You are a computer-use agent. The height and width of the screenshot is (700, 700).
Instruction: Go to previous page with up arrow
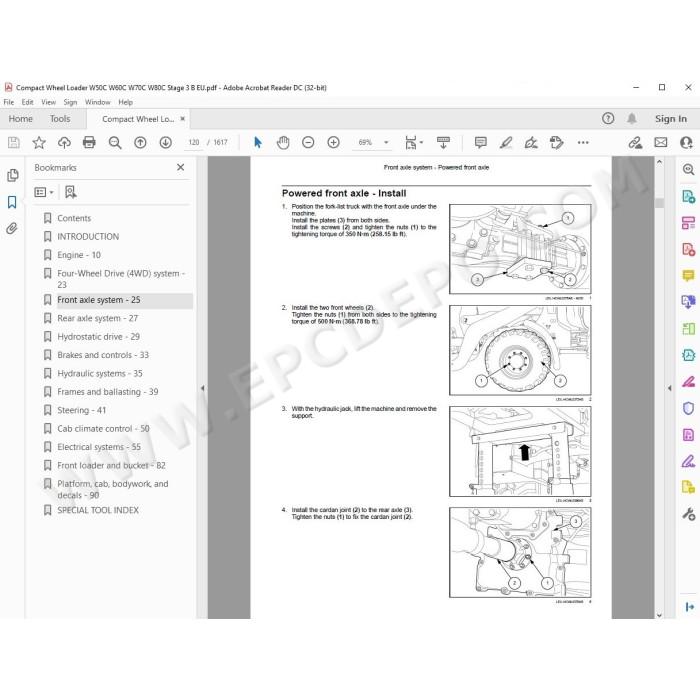[140, 142]
